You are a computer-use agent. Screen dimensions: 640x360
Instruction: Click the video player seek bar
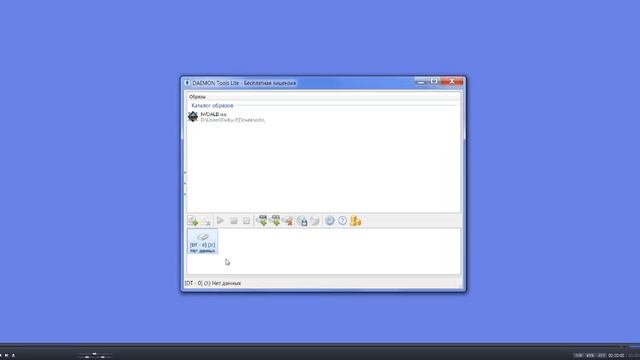[320, 346]
